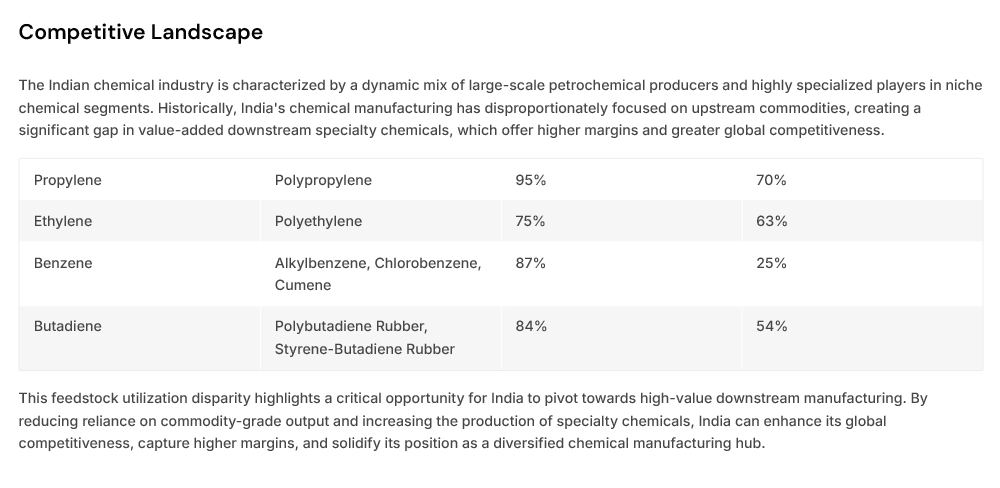Click the 87% value in Benzene row
This screenshot has width=1000, height=488.
pyautogui.click(x=531, y=263)
